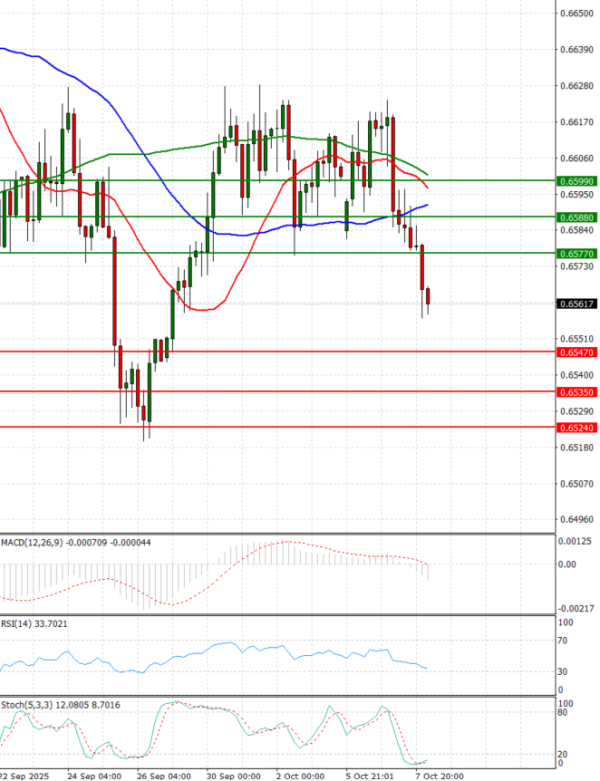This screenshot has width=600, height=781.
Task: Click the 0.65770 green price level label
Action: point(575,254)
